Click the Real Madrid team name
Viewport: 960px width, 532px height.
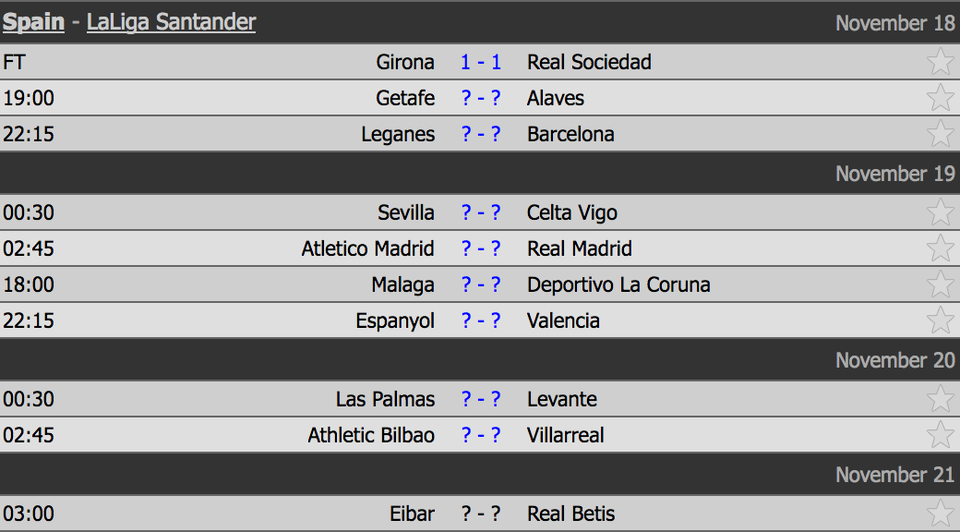pos(579,249)
